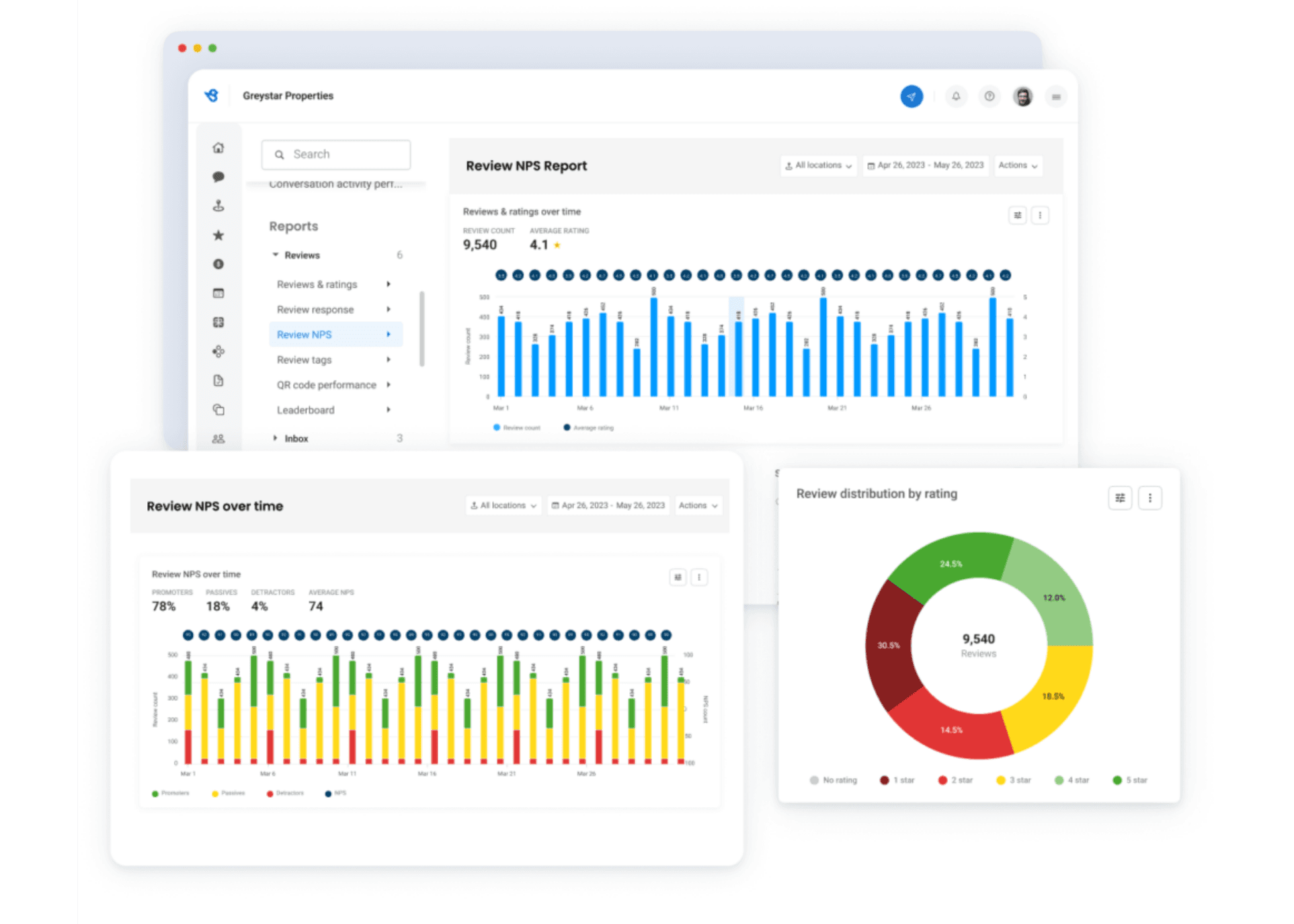Image resolution: width=1294 pixels, height=924 pixels.
Task: Open the chat bubble sidebar icon
Action: coord(218,177)
